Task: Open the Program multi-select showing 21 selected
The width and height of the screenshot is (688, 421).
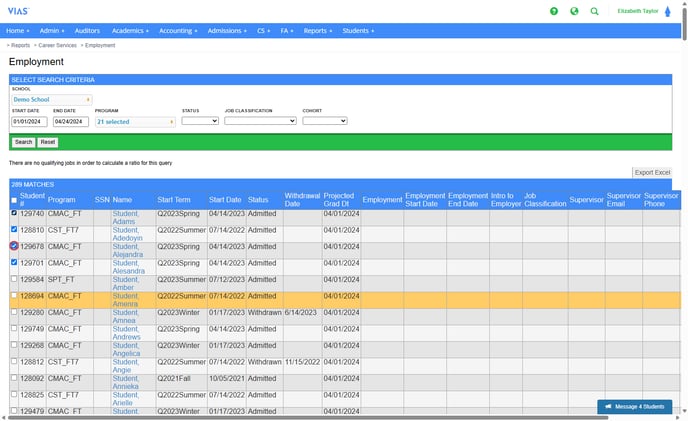Action: tap(135, 122)
